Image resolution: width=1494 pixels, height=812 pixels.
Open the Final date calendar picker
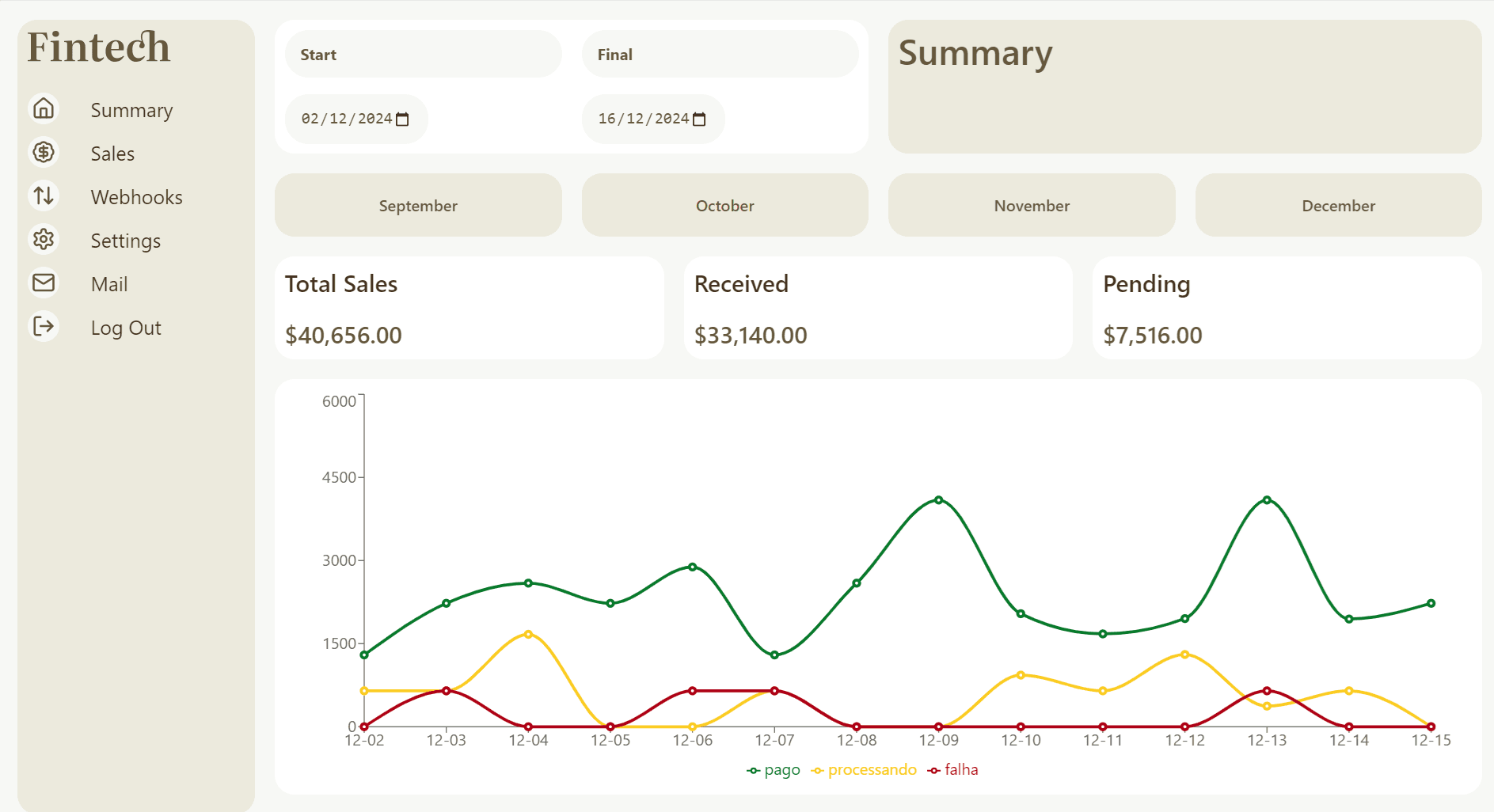699,120
